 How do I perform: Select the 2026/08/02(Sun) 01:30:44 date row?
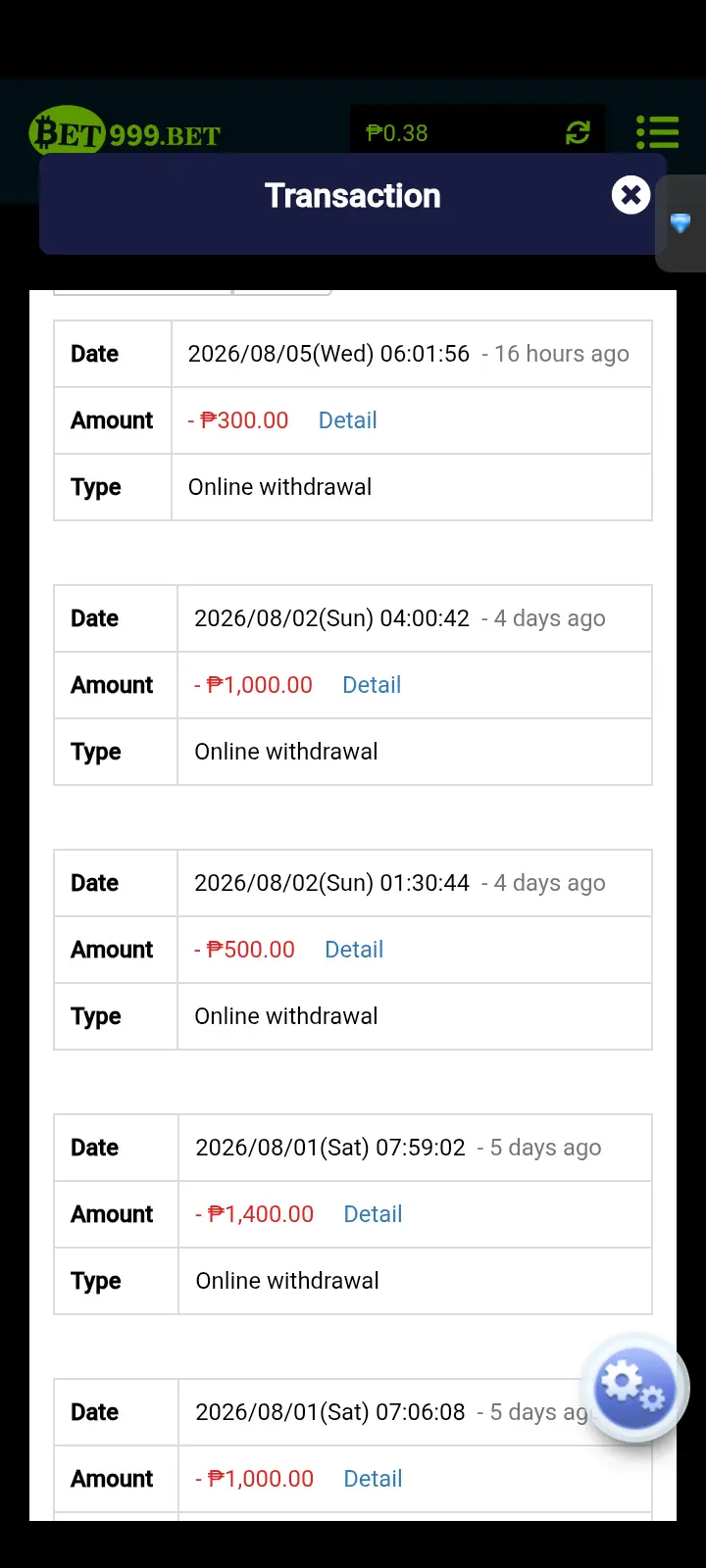point(353,883)
